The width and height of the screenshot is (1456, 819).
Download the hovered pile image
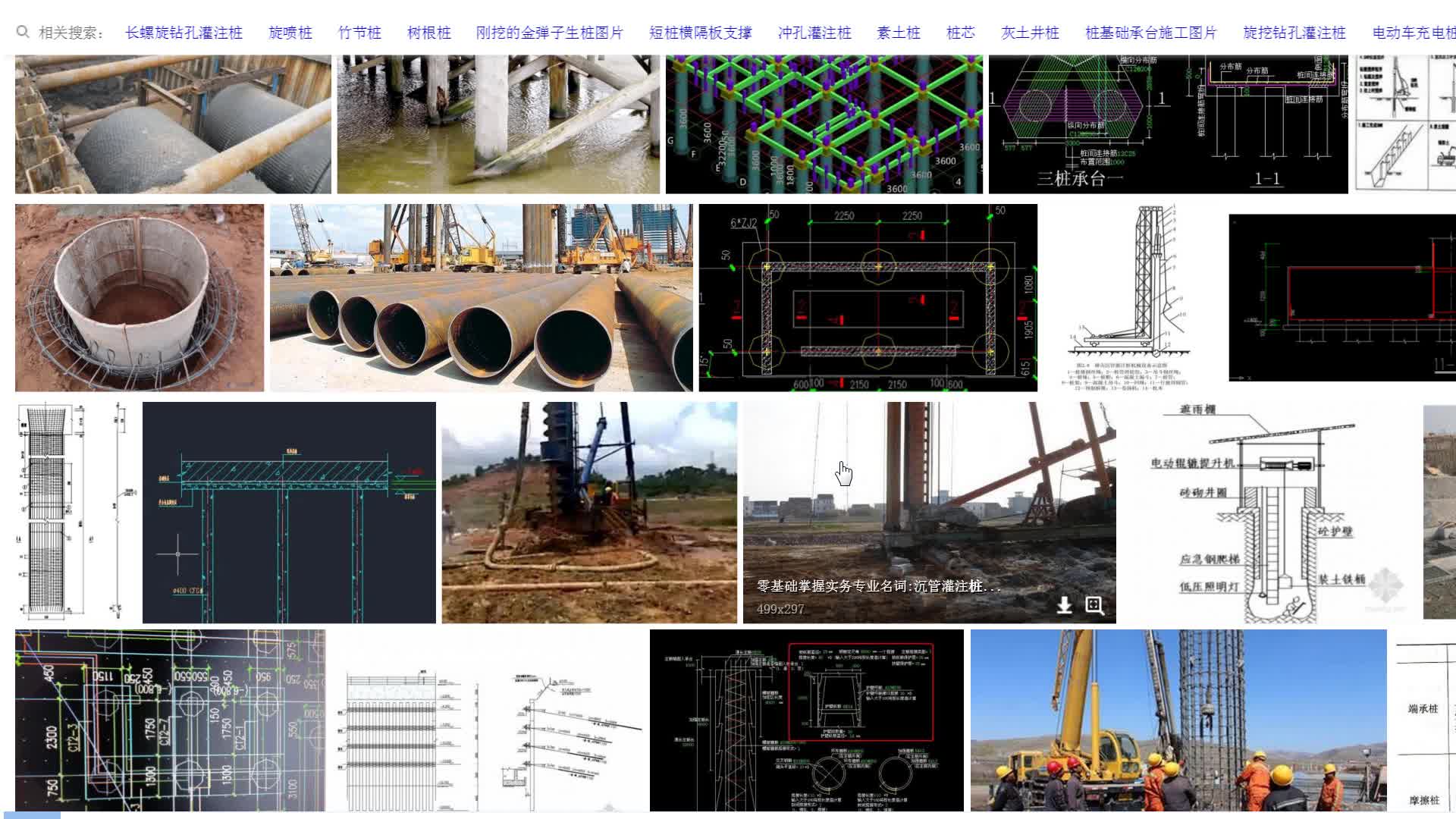1065,604
